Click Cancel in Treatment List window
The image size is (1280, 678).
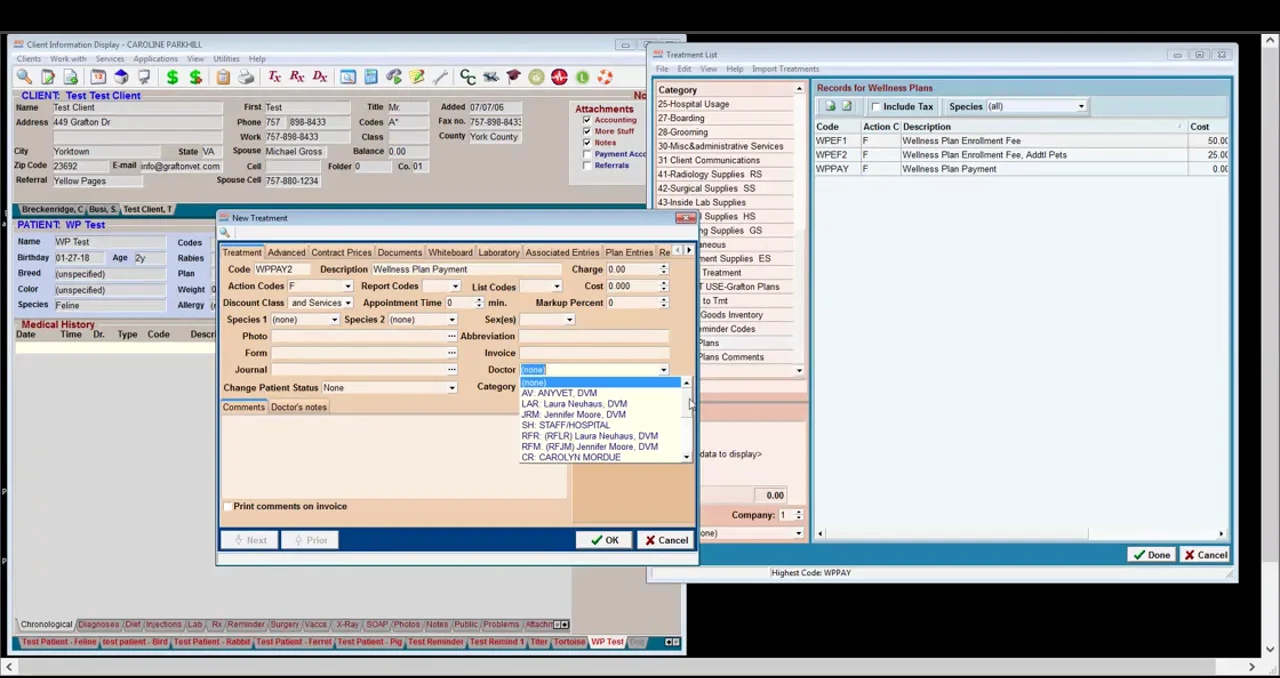1205,555
